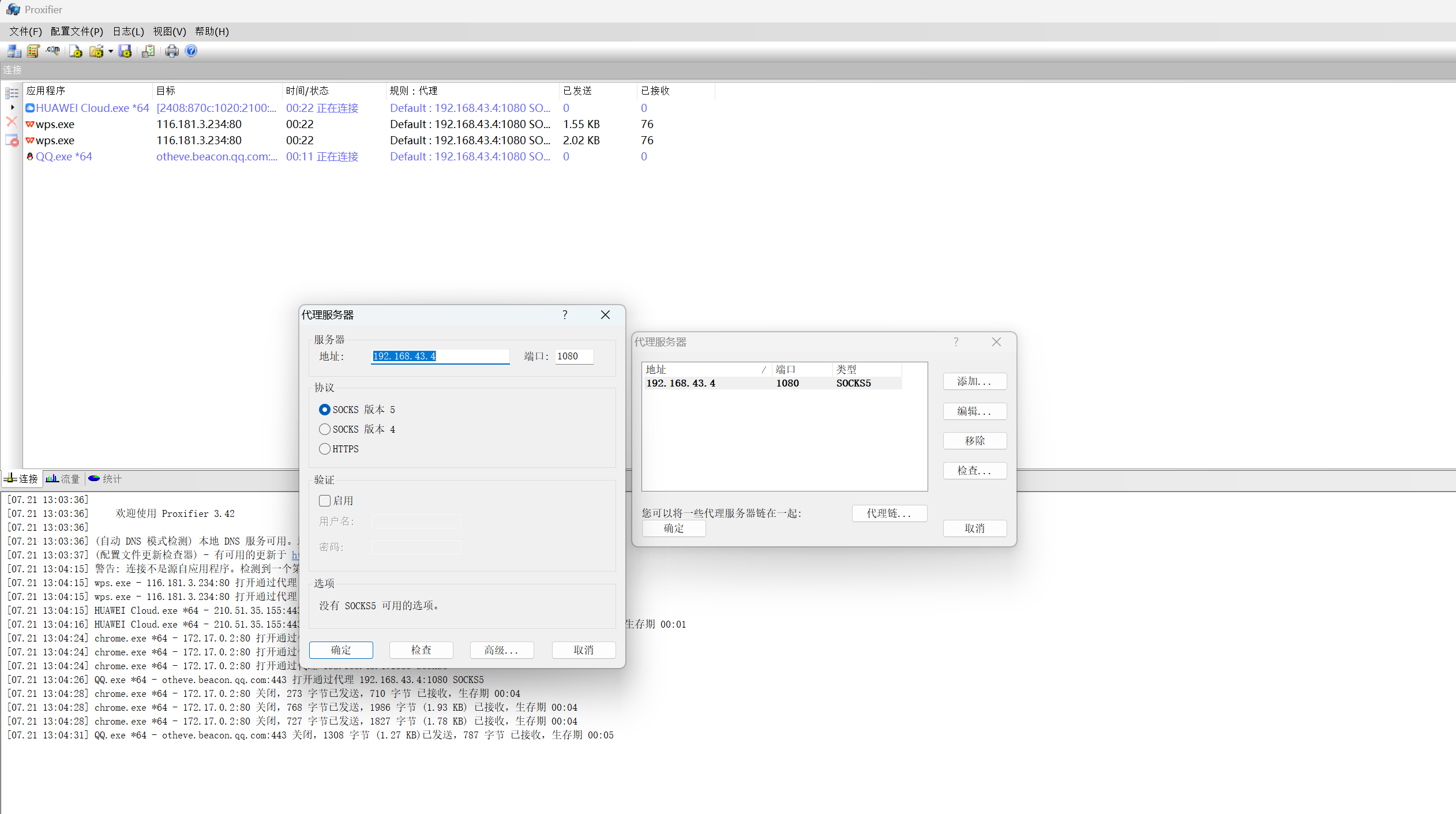Sort connections by 时间/状态 column header
This screenshot has height=814, width=1456.
click(334, 91)
